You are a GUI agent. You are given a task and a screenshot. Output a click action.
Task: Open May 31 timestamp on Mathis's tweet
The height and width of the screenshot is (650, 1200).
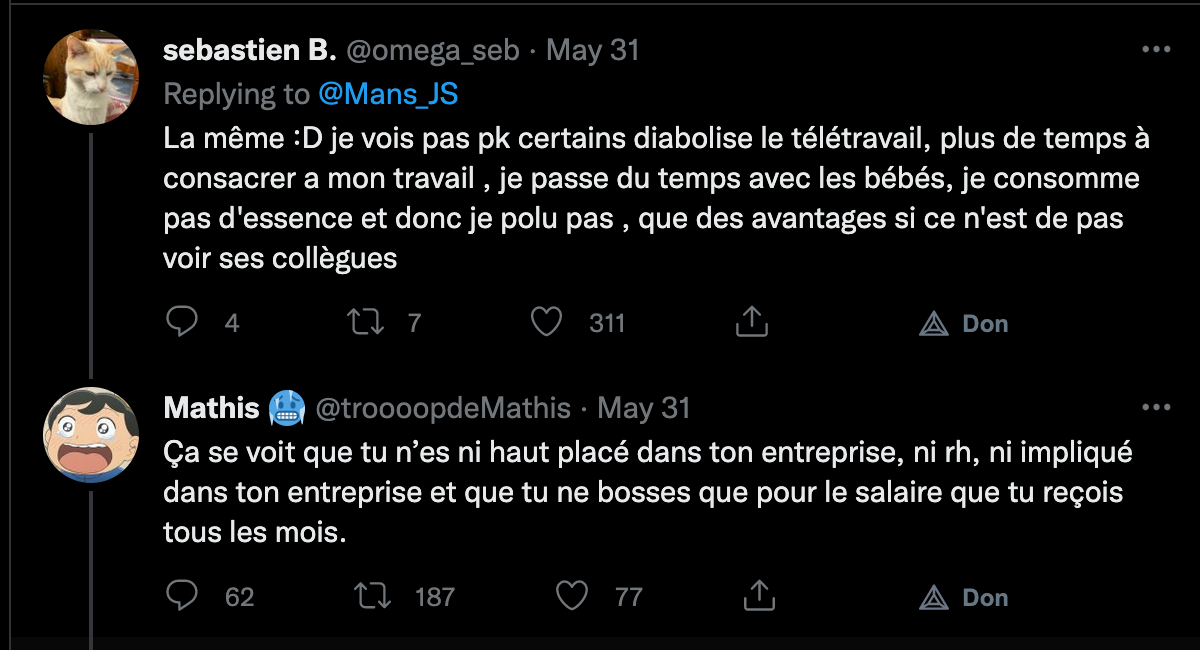pos(644,408)
